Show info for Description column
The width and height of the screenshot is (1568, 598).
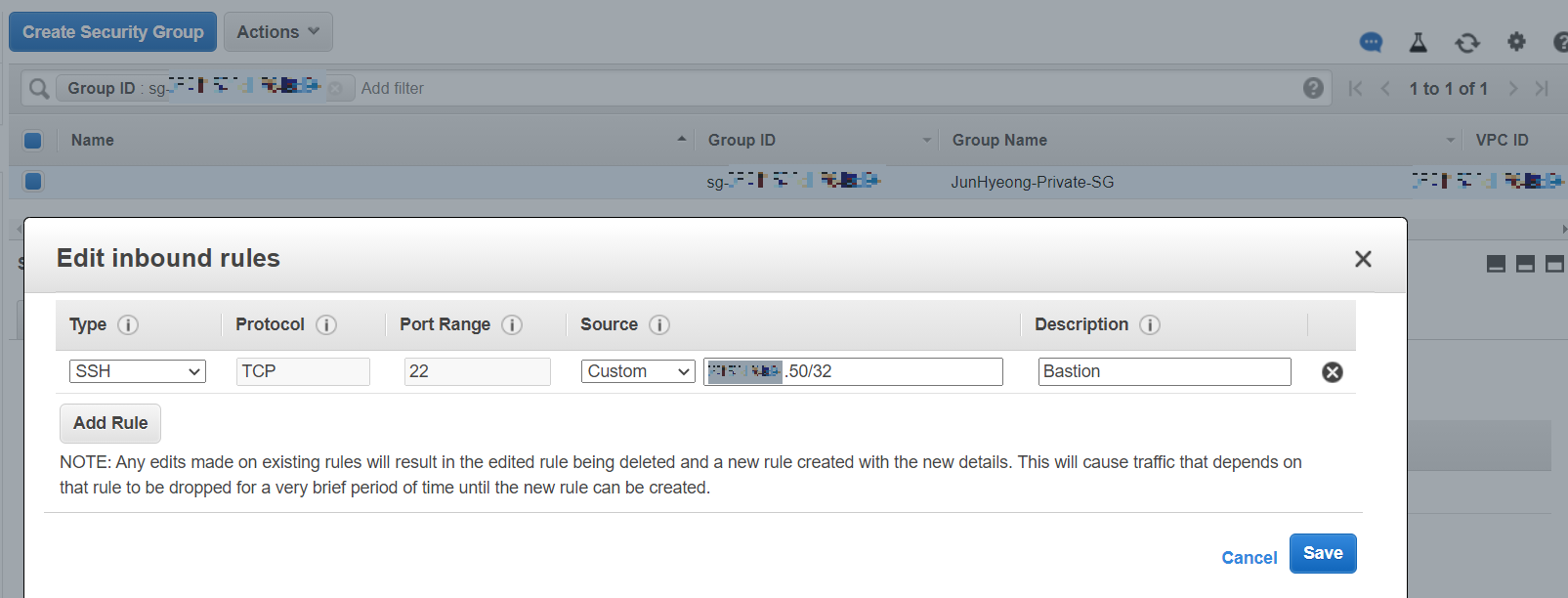pos(1150,324)
